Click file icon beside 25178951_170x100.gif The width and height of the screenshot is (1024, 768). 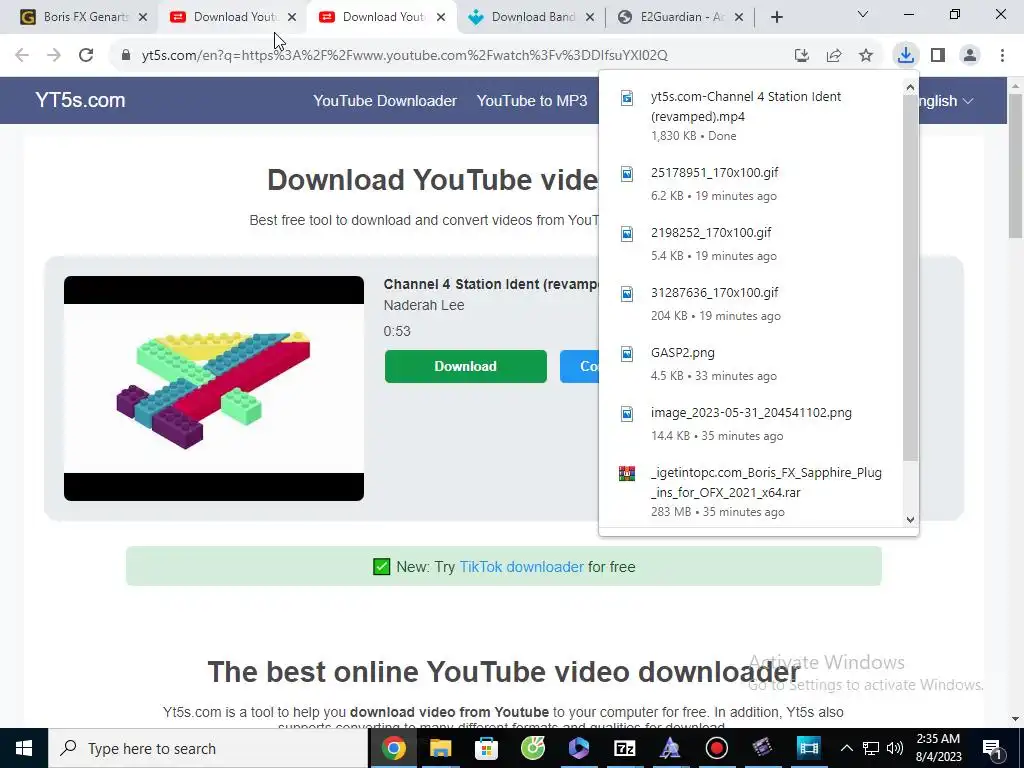coord(627,174)
